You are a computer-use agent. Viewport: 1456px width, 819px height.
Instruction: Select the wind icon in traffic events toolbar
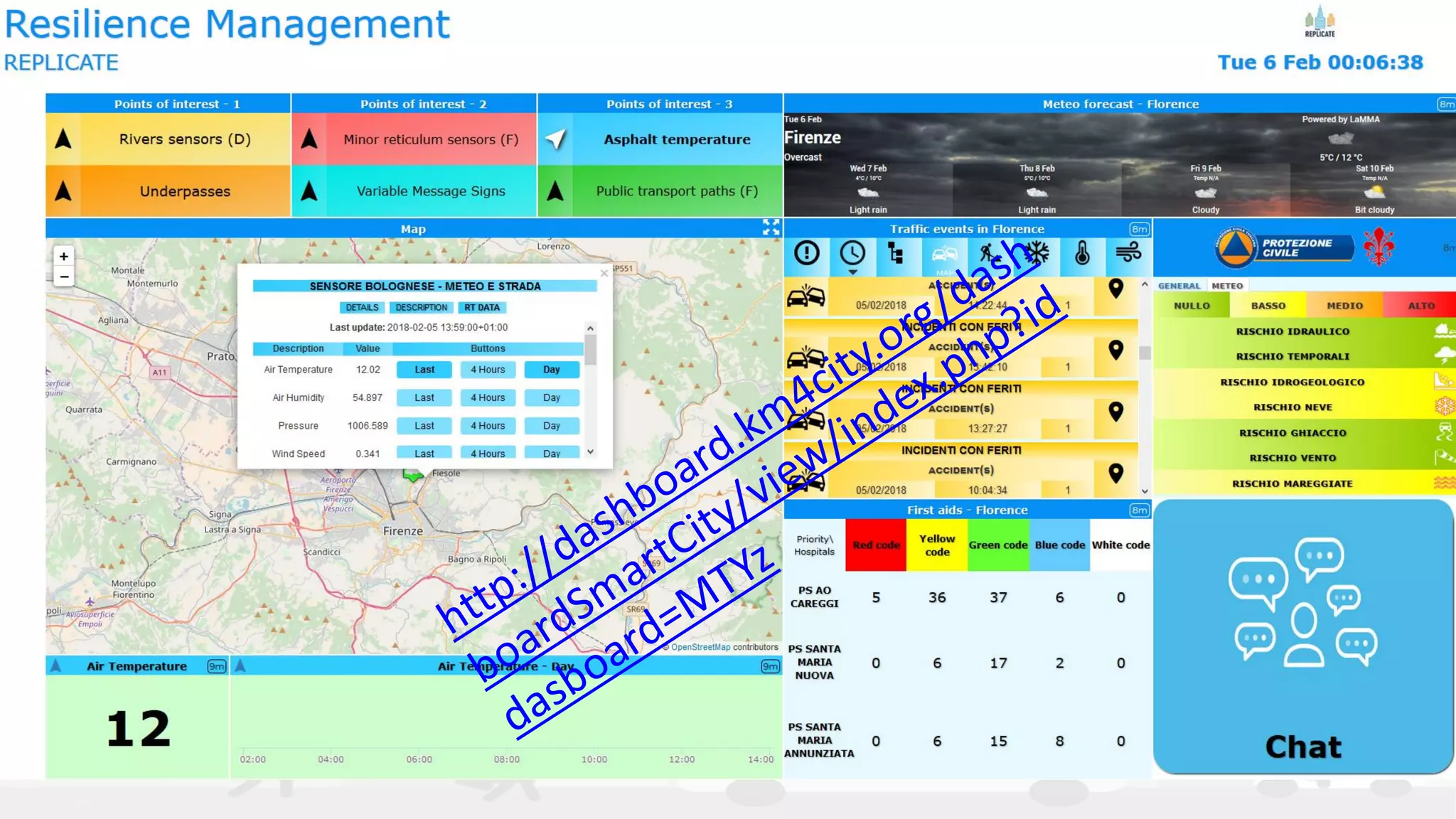point(1128,252)
